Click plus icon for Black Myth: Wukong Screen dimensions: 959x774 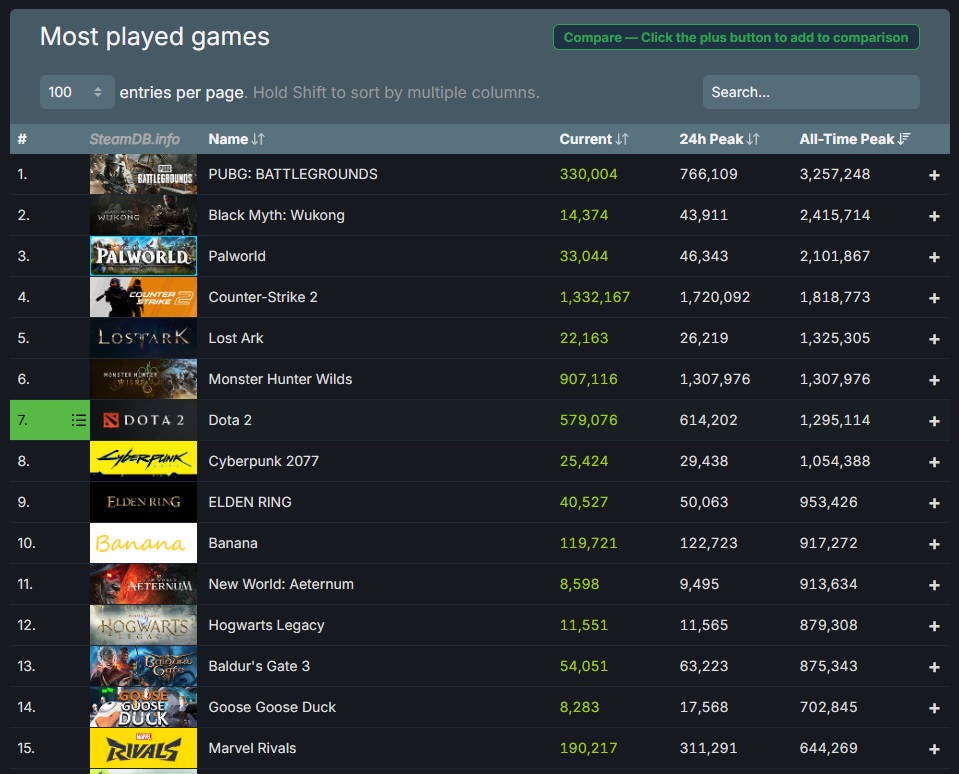934,216
